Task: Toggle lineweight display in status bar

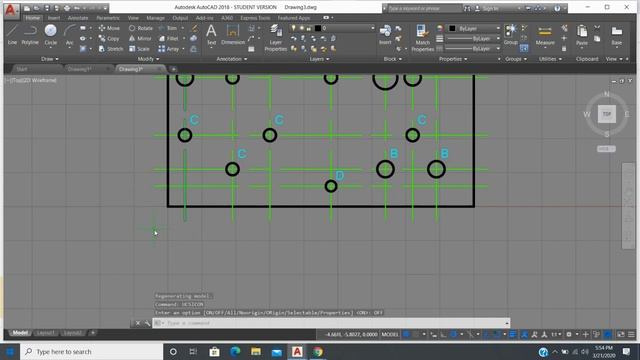Action: [x=513, y=334]
